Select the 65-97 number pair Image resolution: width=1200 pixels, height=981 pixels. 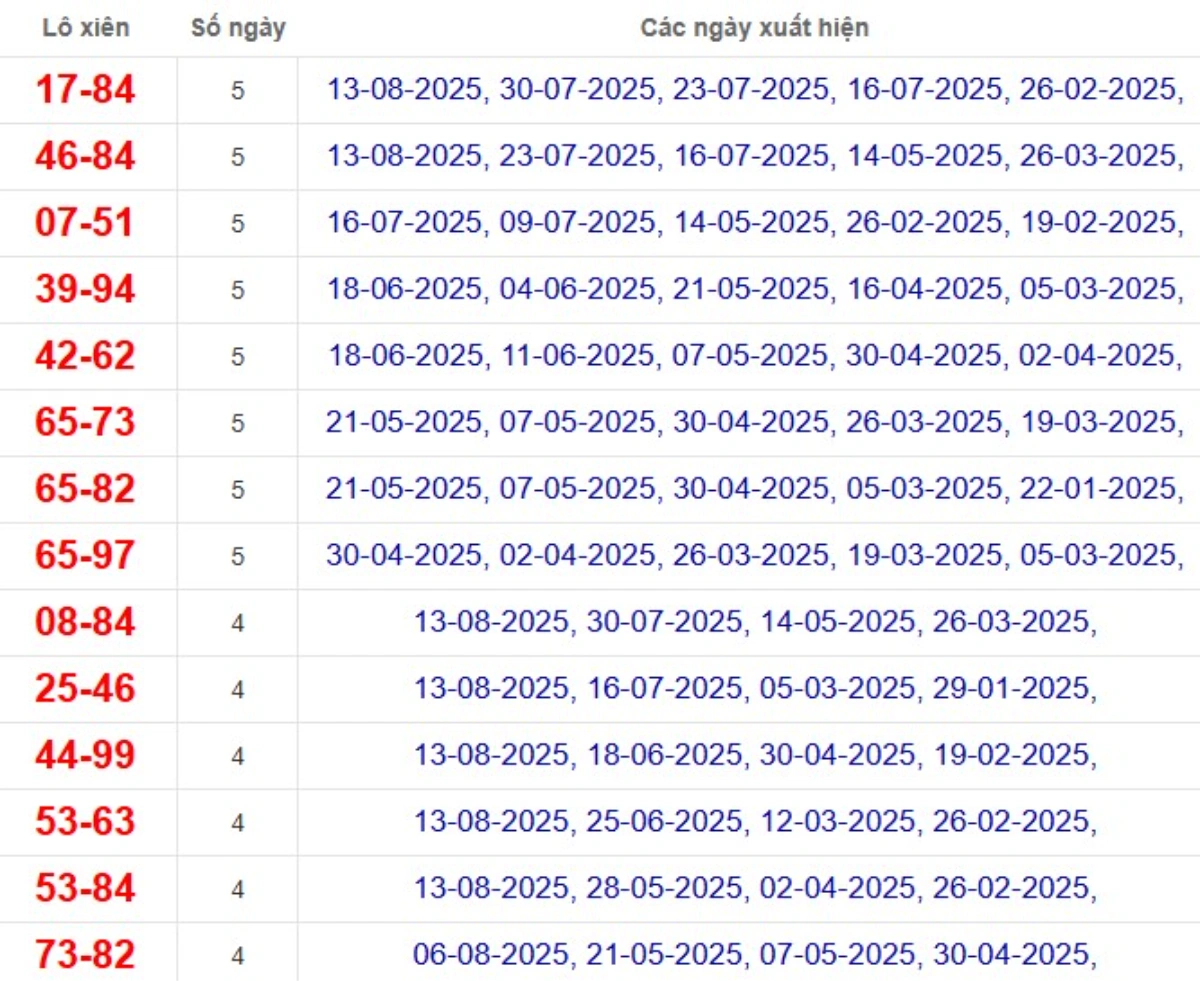tap(85, 556)
